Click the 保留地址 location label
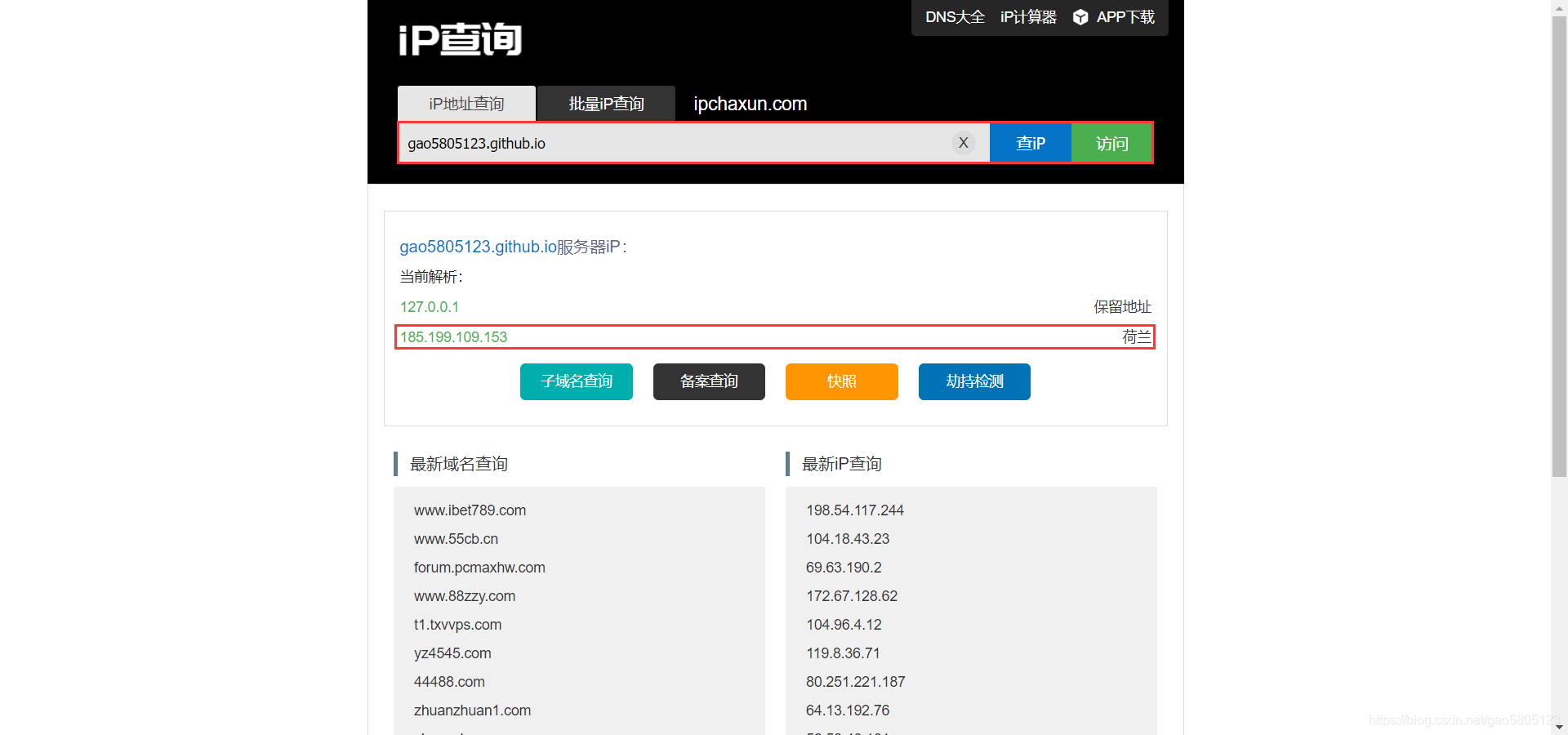 tap(1122, 307)
